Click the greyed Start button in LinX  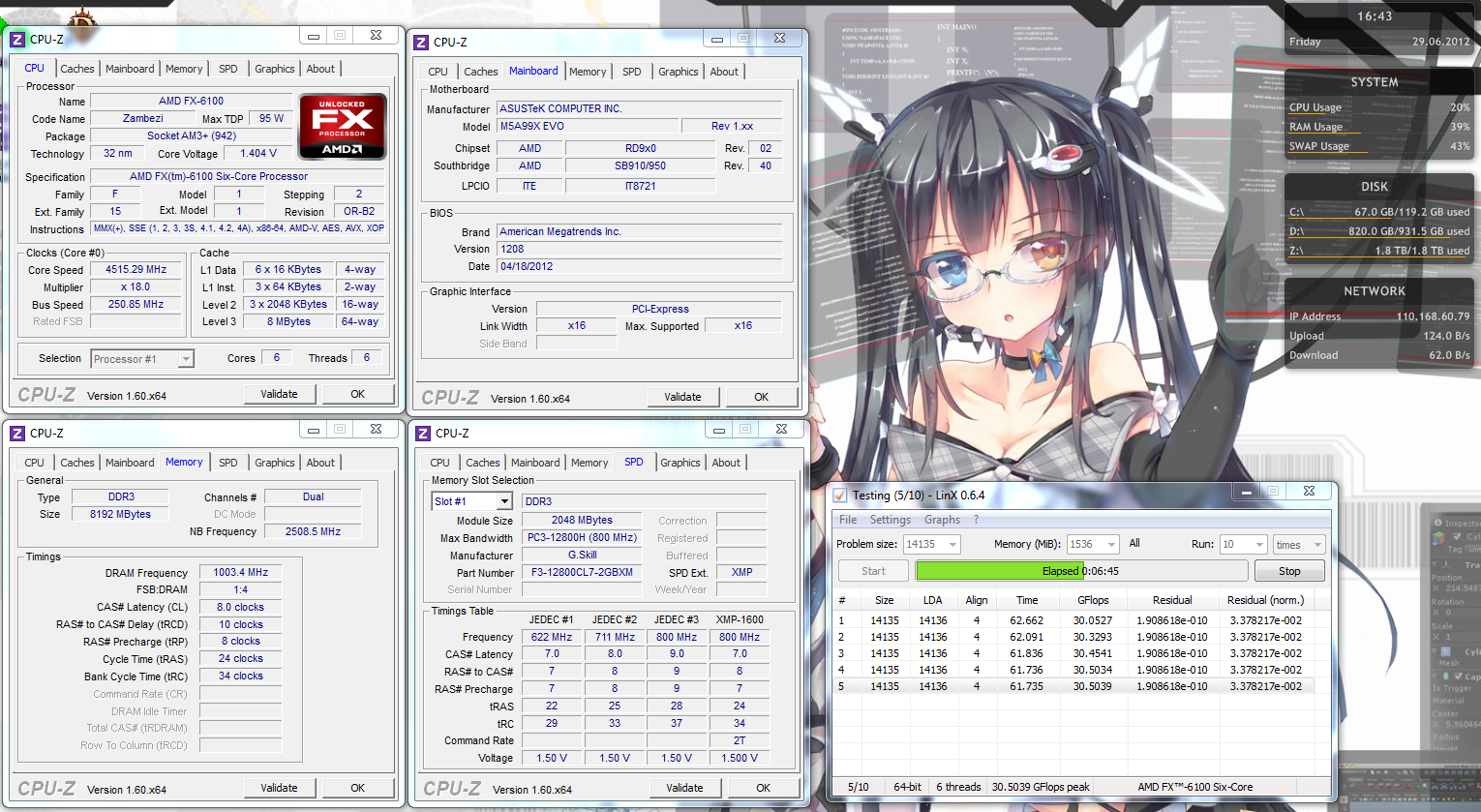point(873,571)
